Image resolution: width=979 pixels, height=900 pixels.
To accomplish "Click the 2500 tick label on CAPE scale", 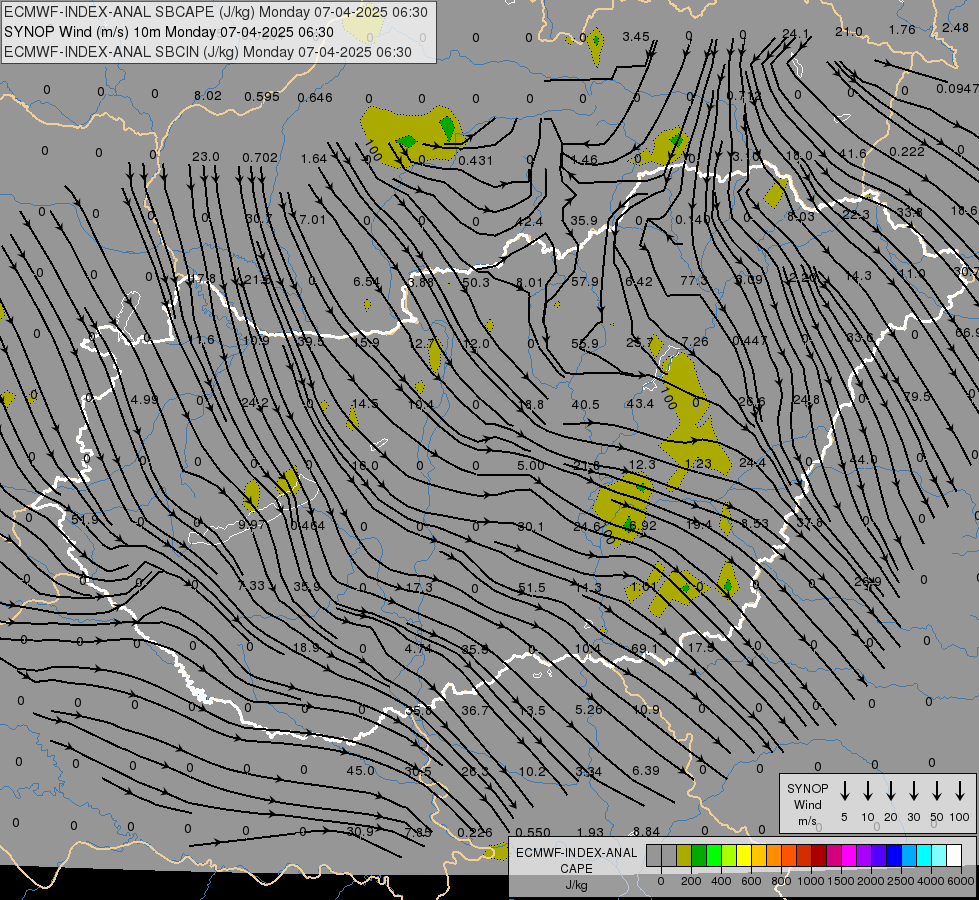I will pyautogui.click(x=900, y=881).
